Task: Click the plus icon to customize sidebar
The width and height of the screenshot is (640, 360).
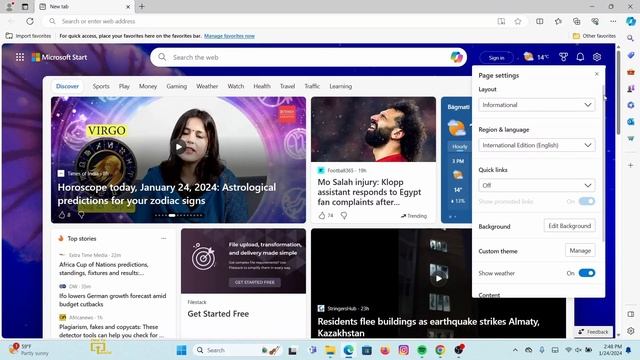Action: 631,165
